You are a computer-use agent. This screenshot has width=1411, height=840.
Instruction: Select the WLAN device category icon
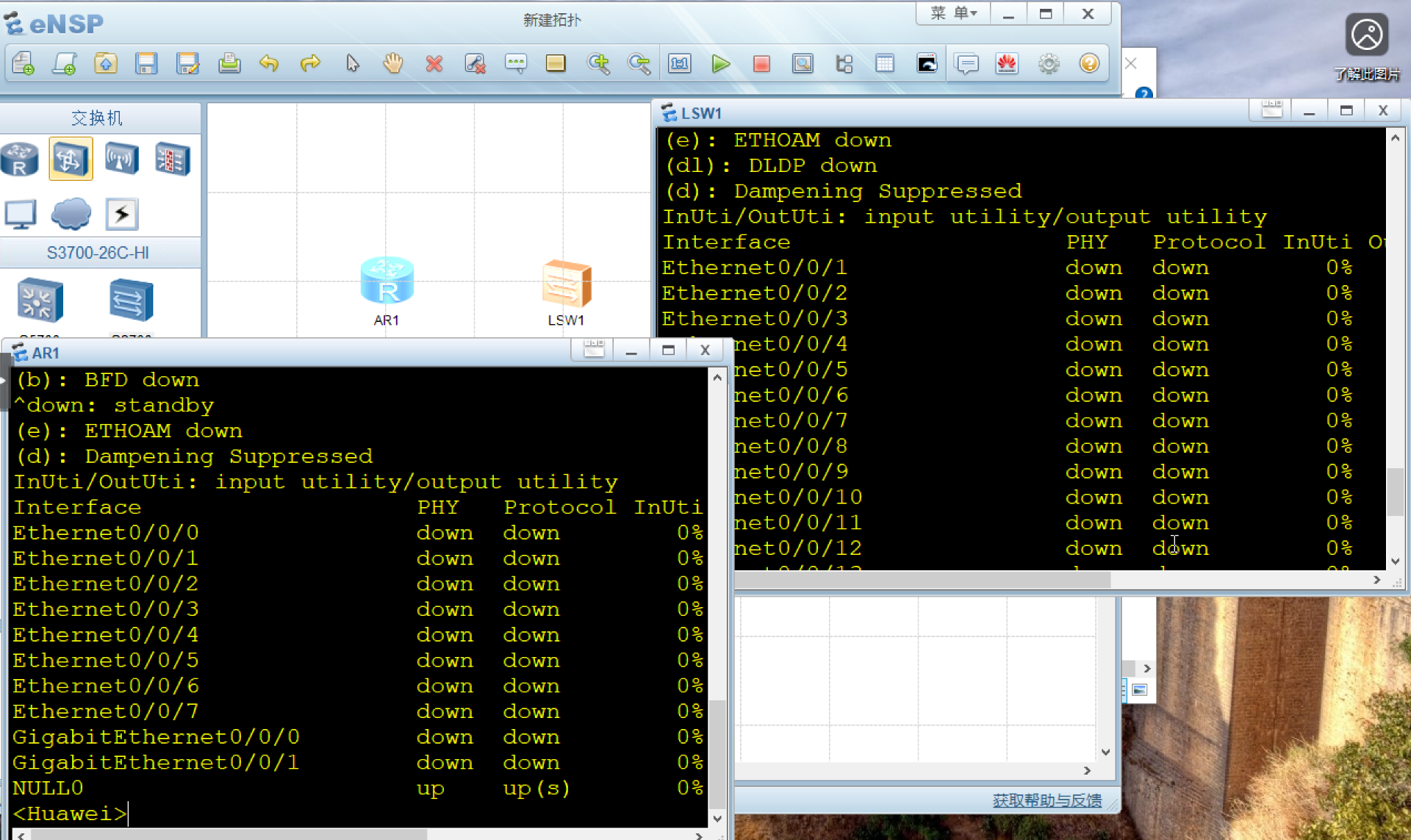(122, 159)
